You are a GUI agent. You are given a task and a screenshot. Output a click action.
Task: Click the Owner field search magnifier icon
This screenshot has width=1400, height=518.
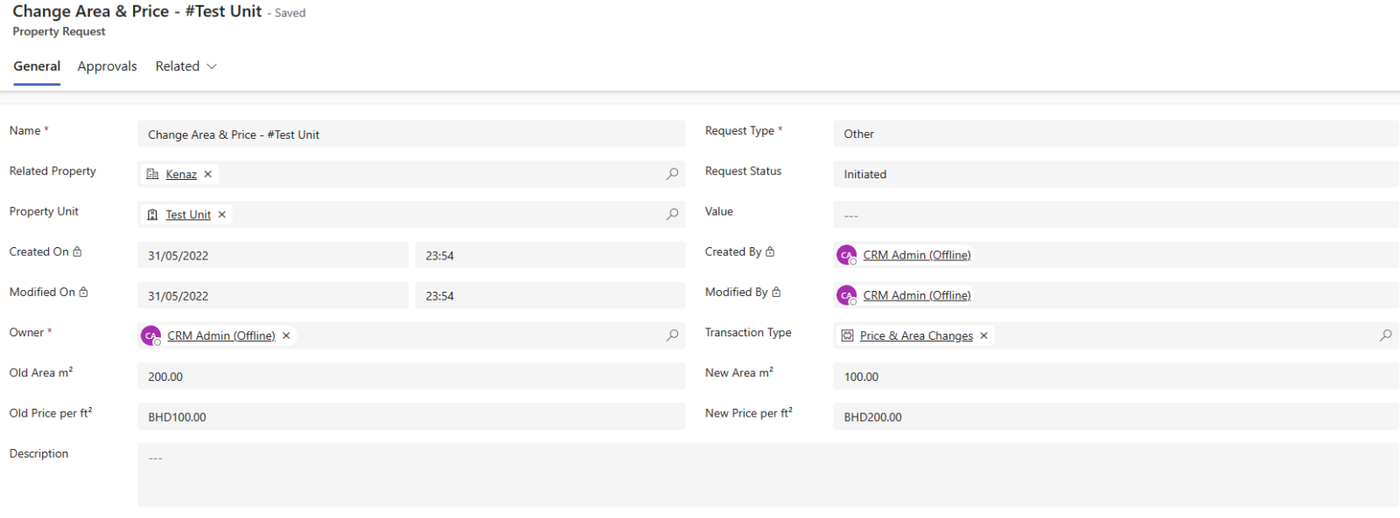673,336
